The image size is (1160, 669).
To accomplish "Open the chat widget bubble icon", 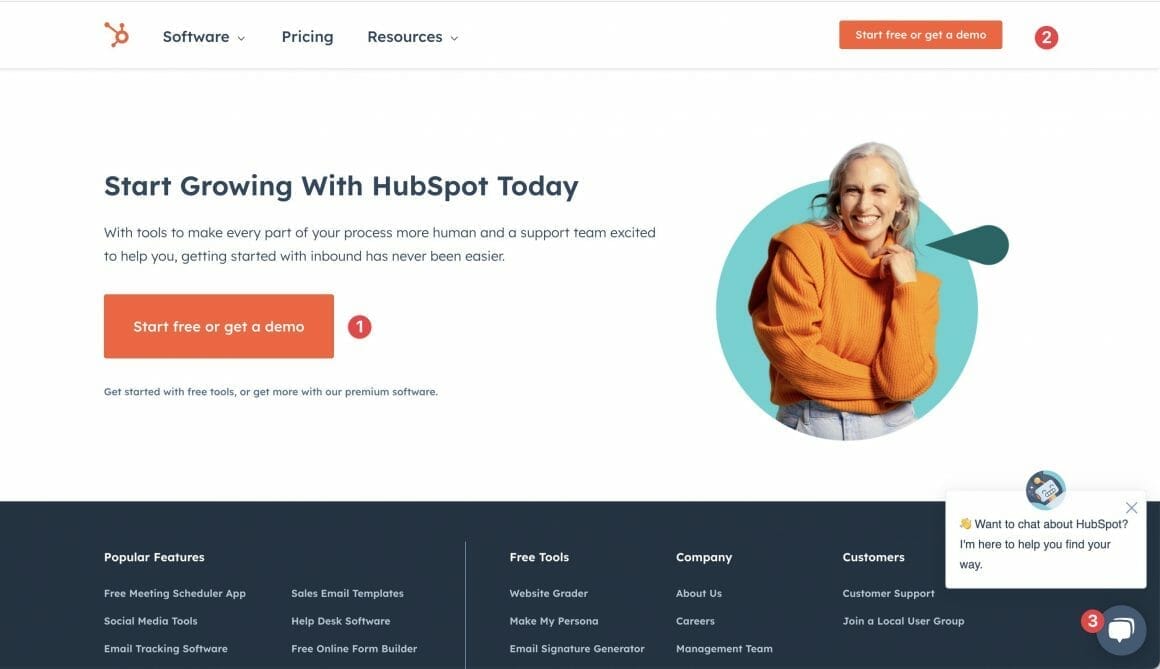I will (x=1122, y=630).
